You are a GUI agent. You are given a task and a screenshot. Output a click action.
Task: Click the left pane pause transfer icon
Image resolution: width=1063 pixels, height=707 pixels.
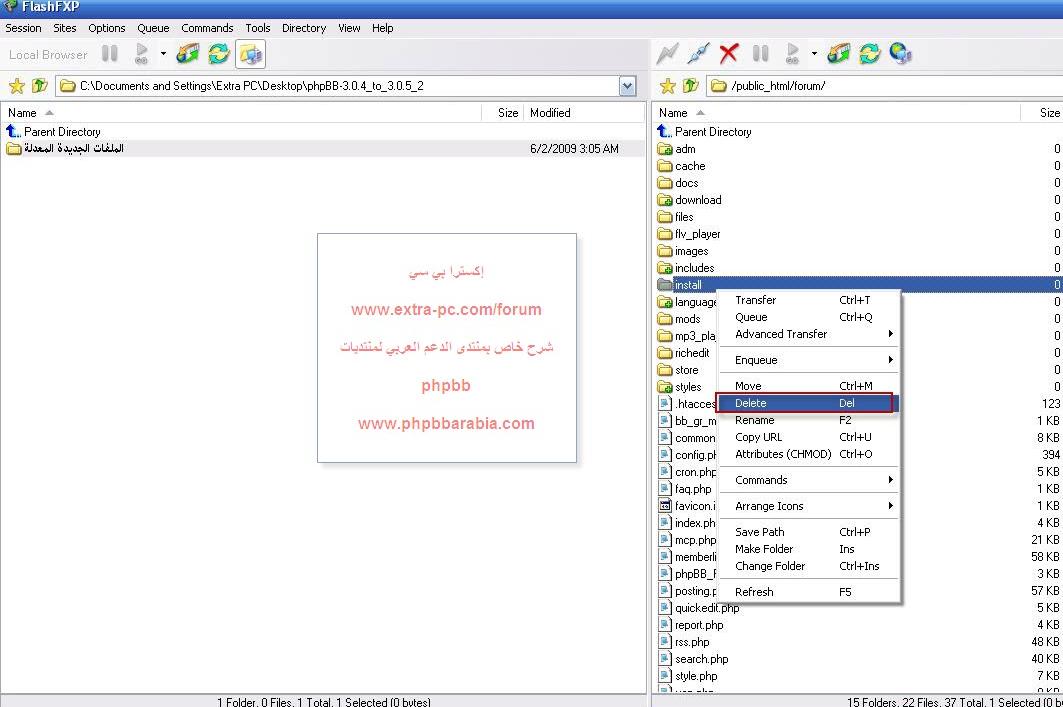tap(110, 54)
